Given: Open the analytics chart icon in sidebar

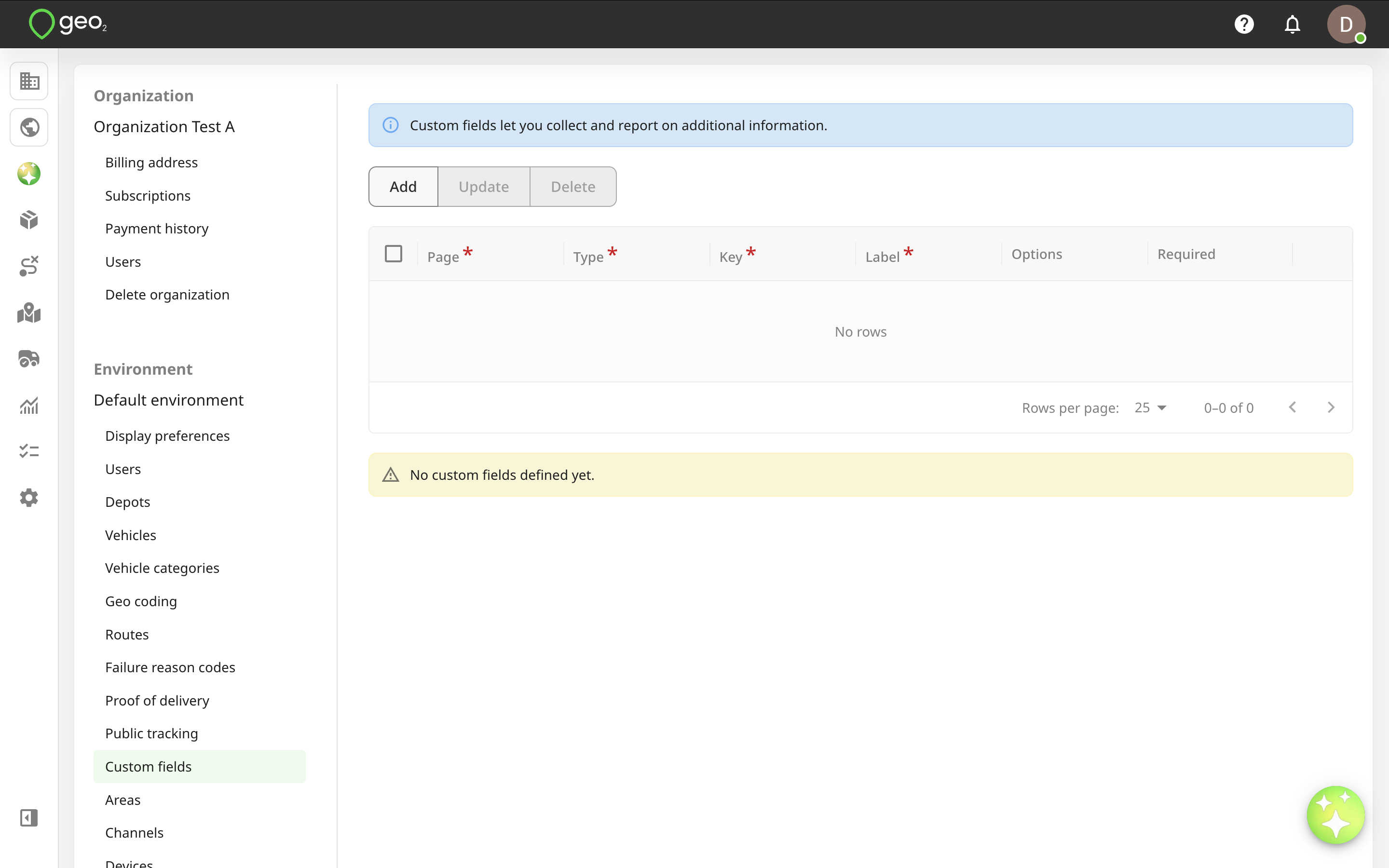Looking at the screenshot, I should (29, 405).
